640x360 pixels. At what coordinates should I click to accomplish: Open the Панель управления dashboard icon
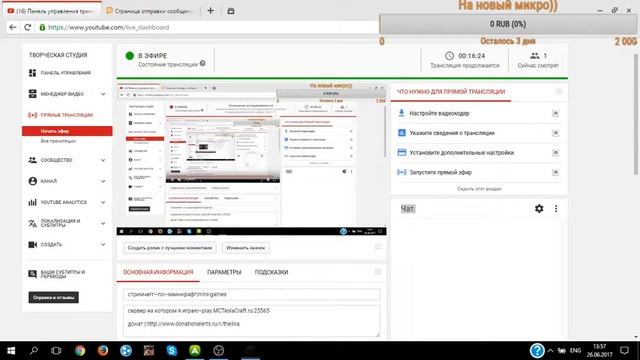click(32, 73)
